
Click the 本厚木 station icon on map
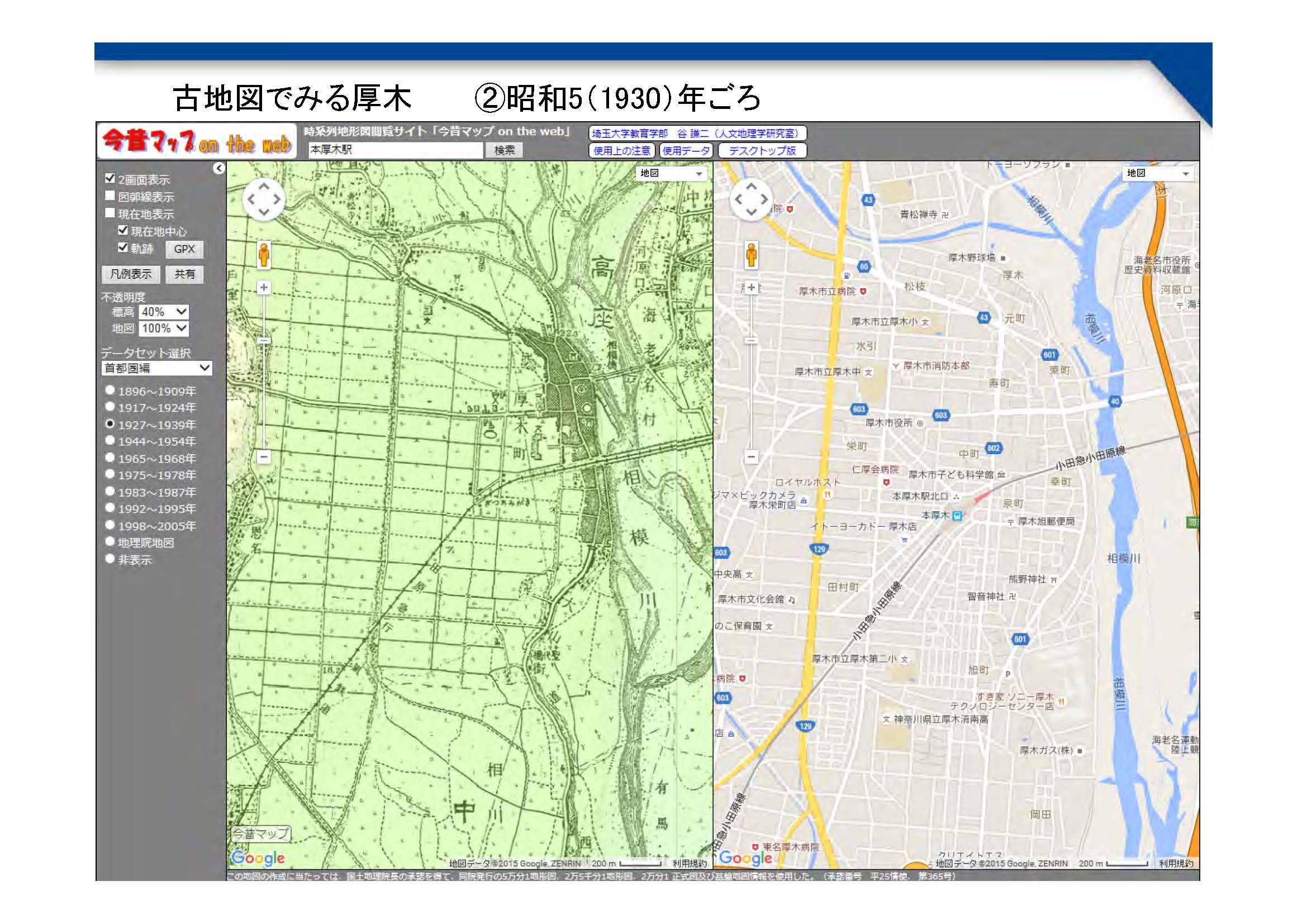958,516
